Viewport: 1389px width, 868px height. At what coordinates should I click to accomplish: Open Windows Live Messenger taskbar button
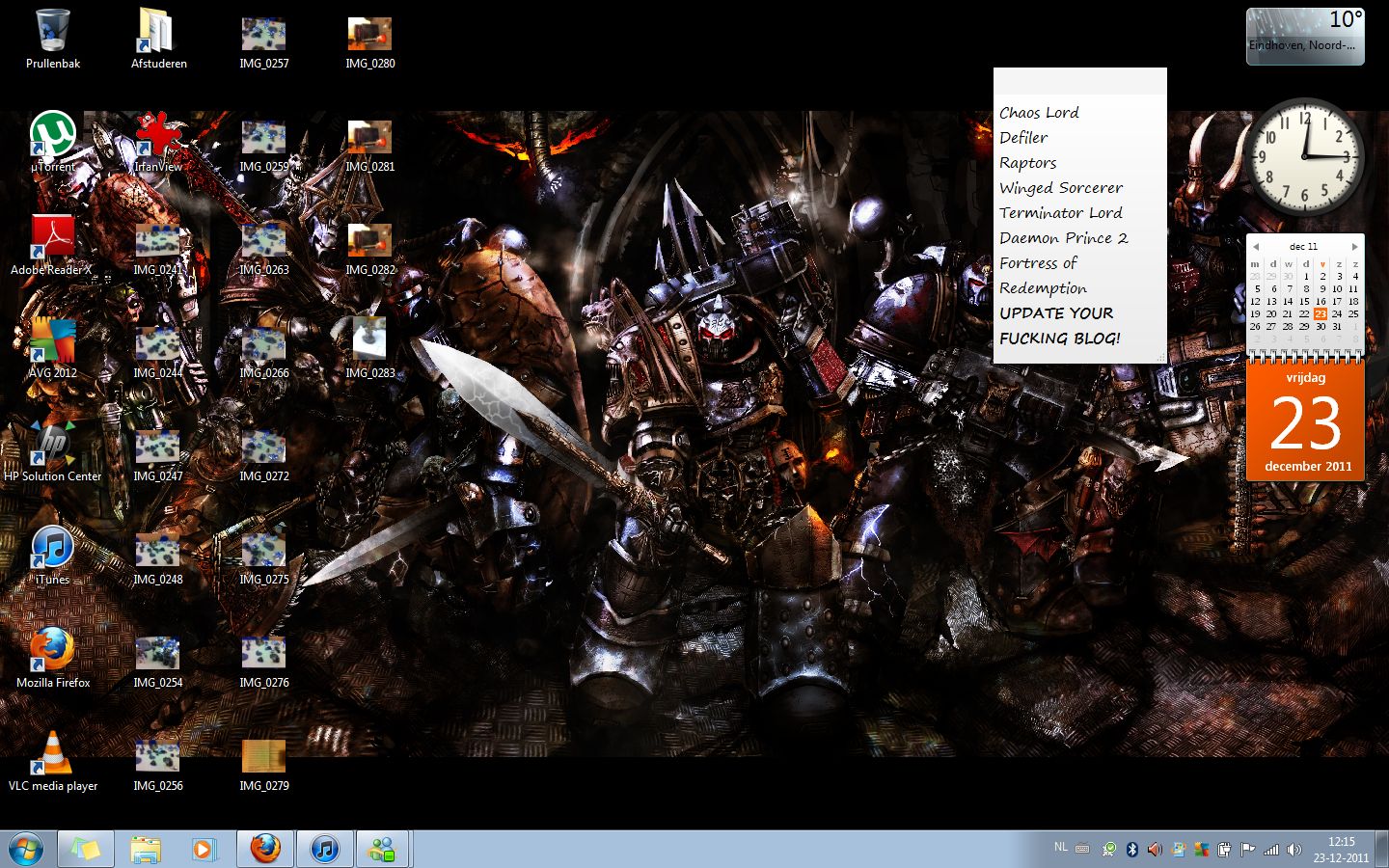(x=383, y=849)
